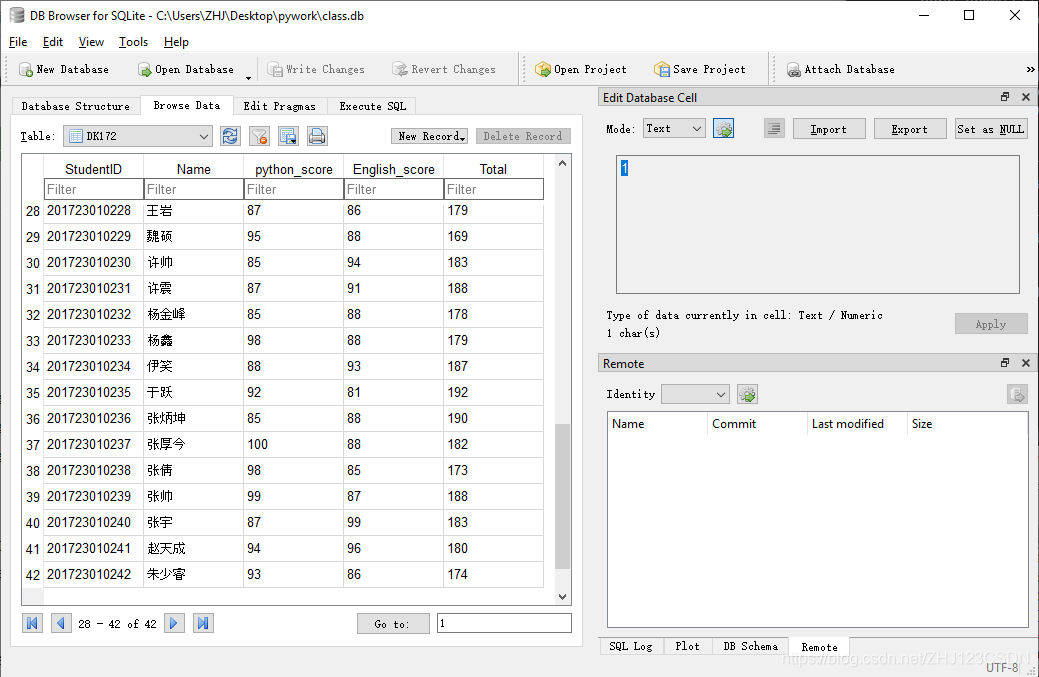Switch to the Database Structure tab

(x=76, y=106)
